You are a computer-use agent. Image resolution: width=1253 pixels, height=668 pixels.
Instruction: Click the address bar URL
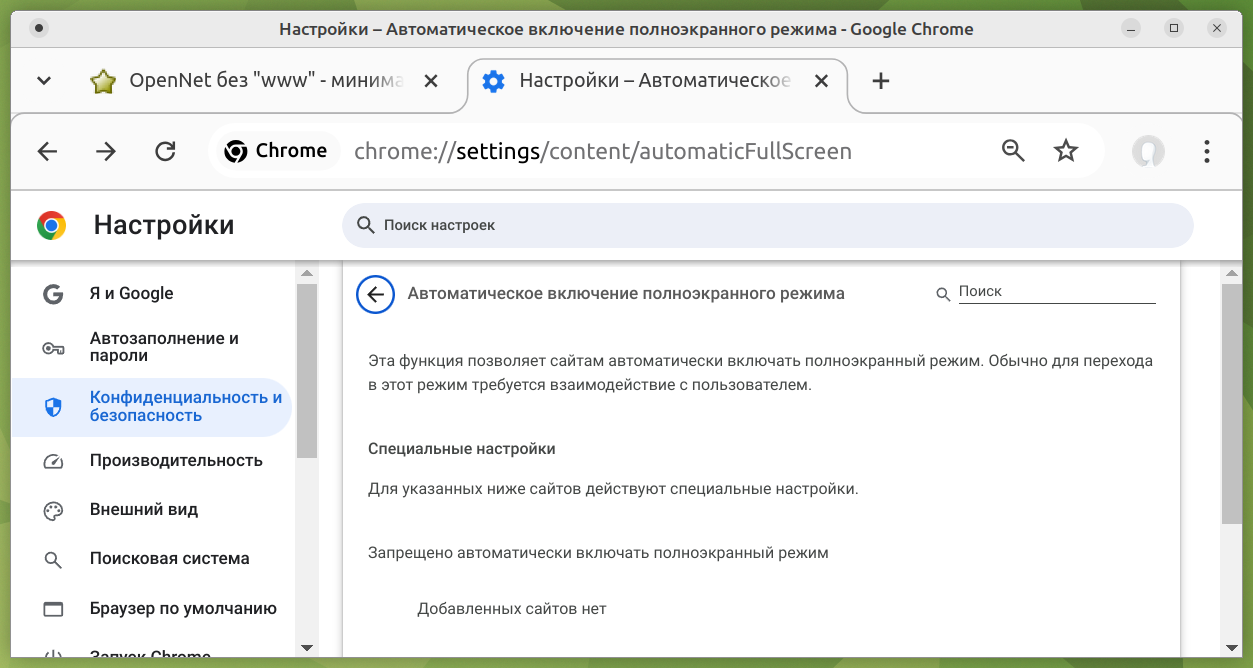click(603, 151)
